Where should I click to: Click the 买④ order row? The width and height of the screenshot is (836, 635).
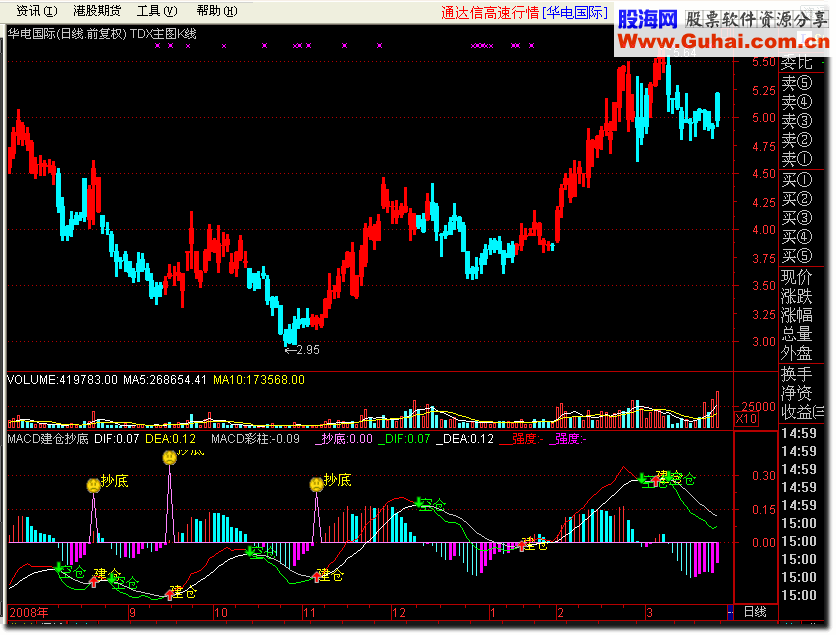pyautogui.click(x=797, y=237)
